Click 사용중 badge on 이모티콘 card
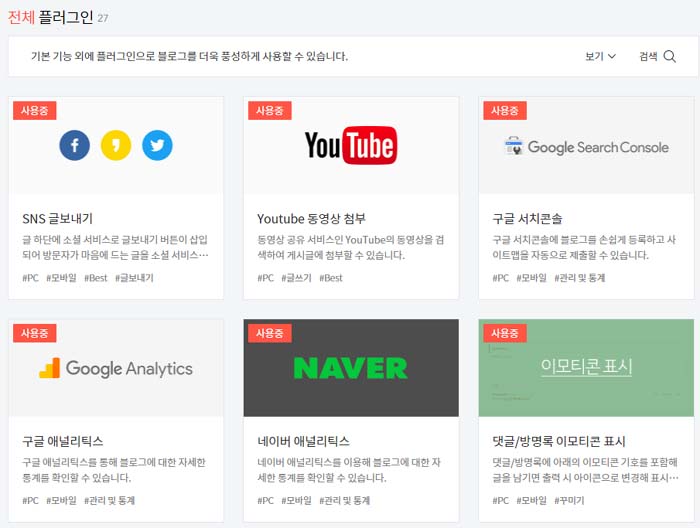700x528 pixels. coord(505,333)
